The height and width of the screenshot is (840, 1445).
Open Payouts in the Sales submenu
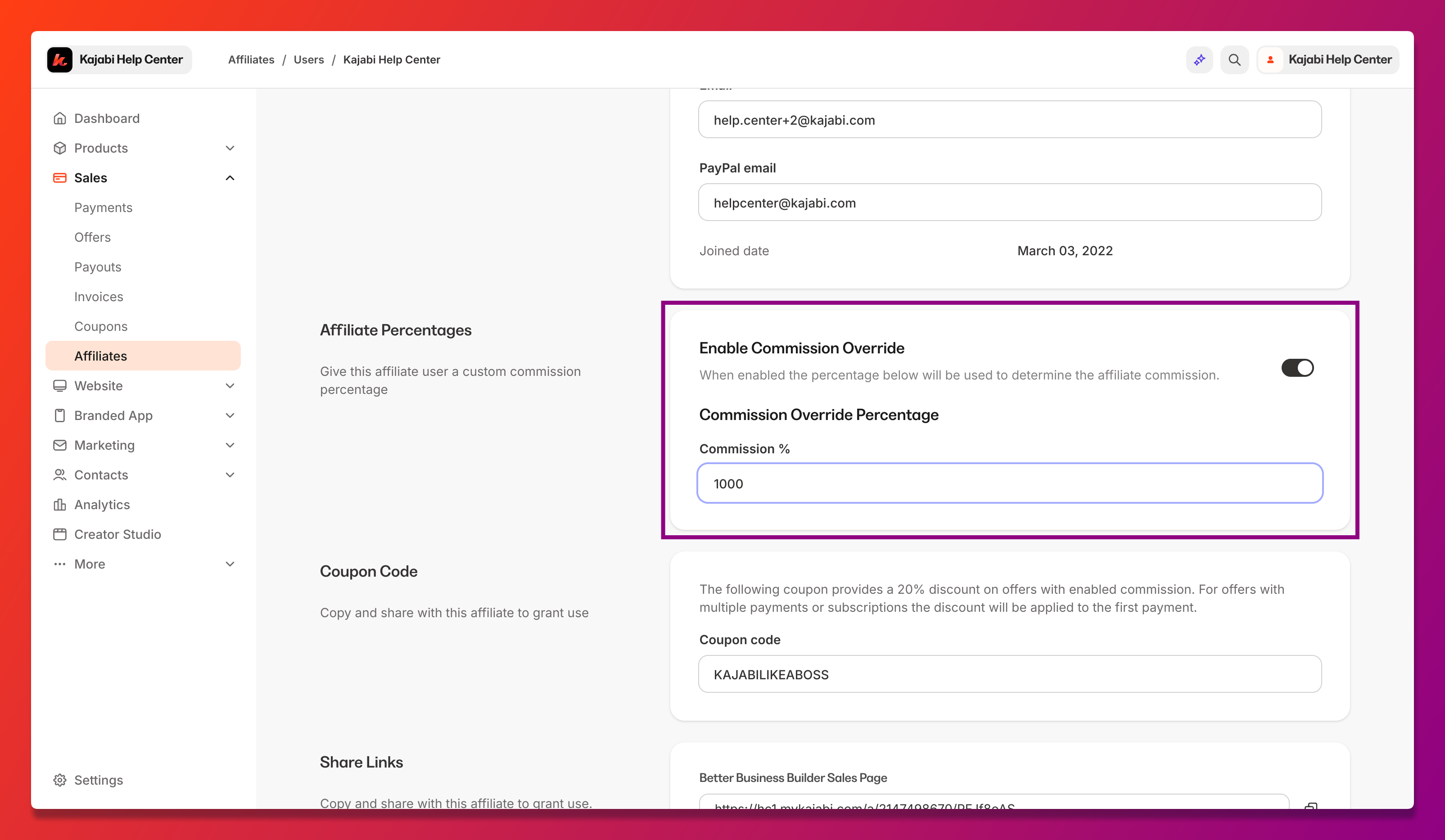(98, 267)
